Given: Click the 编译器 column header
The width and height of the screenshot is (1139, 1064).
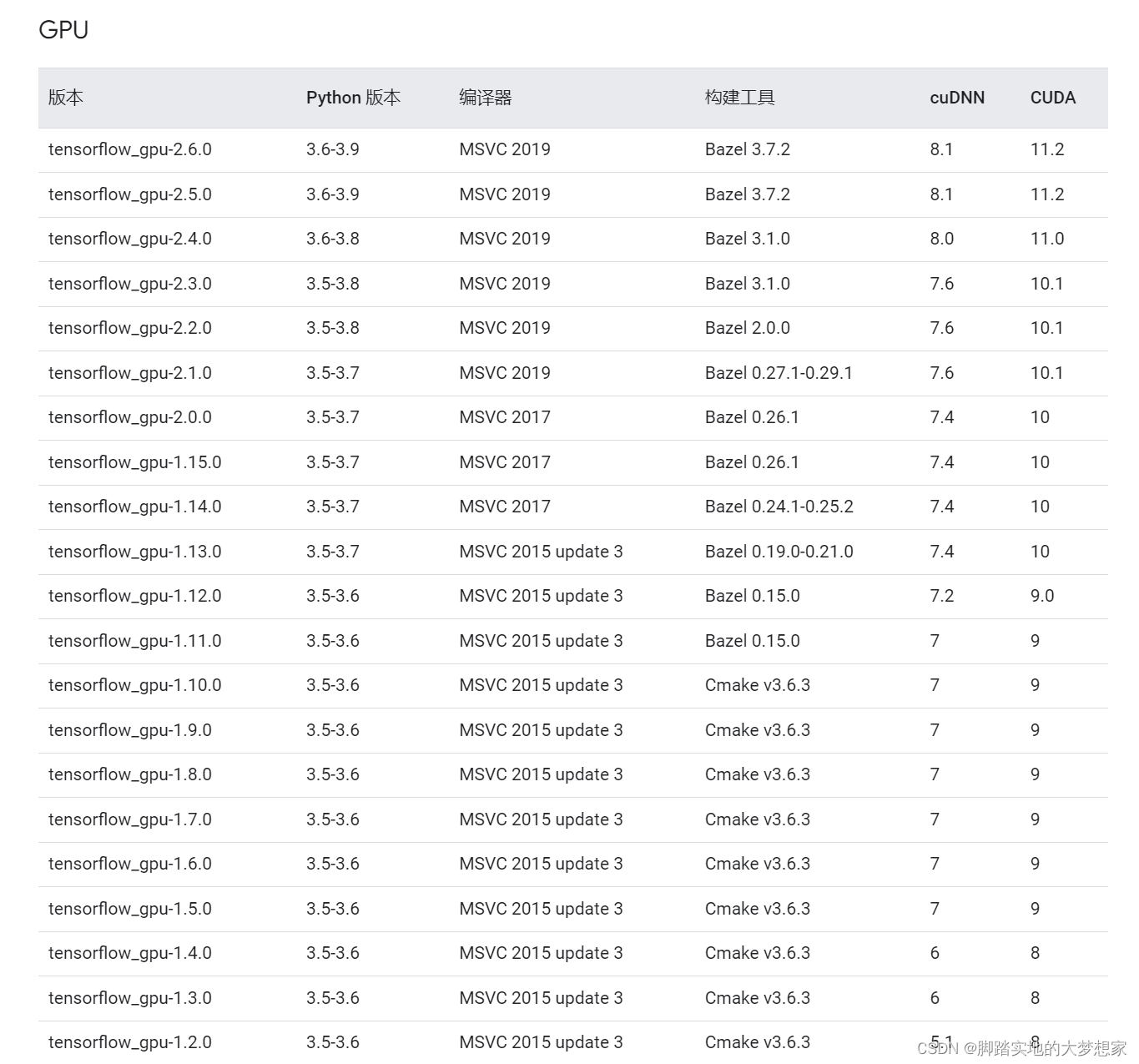Looking at the screenshot, I should tap(486, 98).
